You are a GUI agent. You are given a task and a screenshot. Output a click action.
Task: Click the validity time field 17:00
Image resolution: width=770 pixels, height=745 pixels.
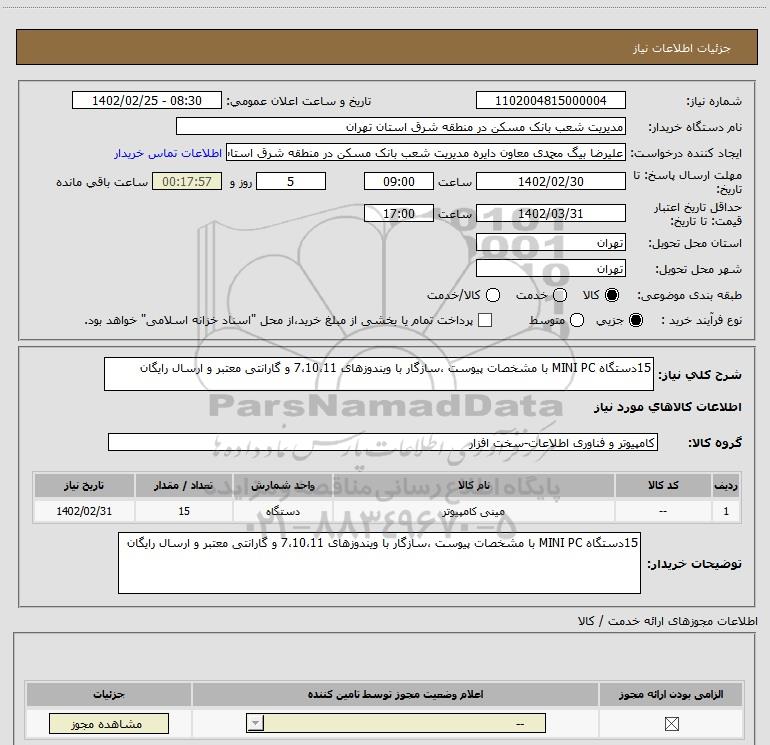tap(399, 214)
